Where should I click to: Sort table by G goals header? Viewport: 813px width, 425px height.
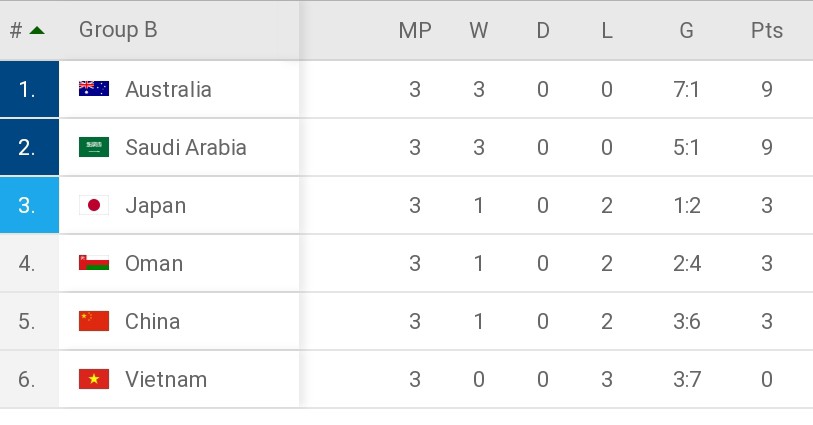click(686, 30)
